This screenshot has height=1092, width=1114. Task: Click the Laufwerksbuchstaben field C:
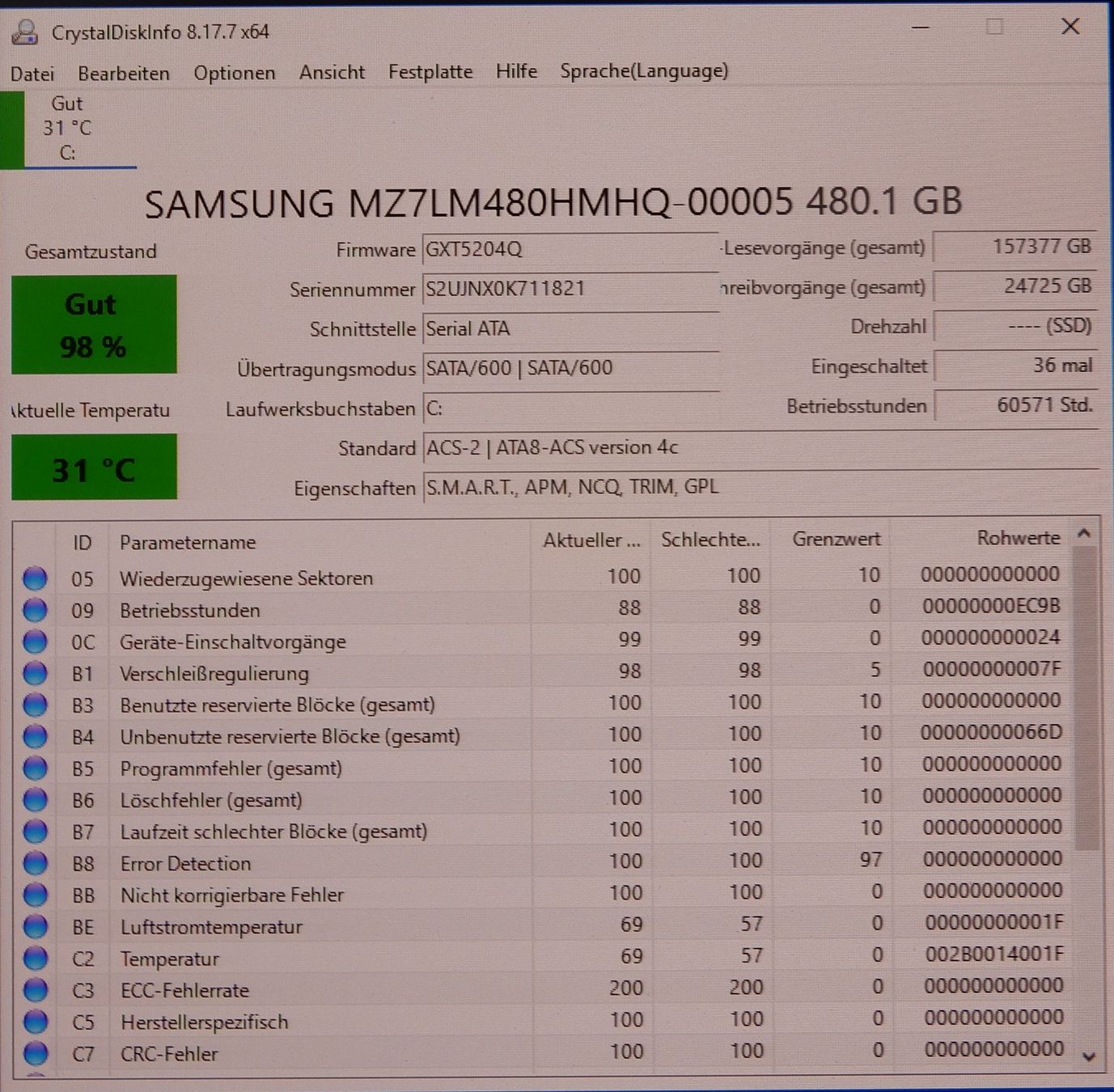pyautogui.click(x=570, y=408)
